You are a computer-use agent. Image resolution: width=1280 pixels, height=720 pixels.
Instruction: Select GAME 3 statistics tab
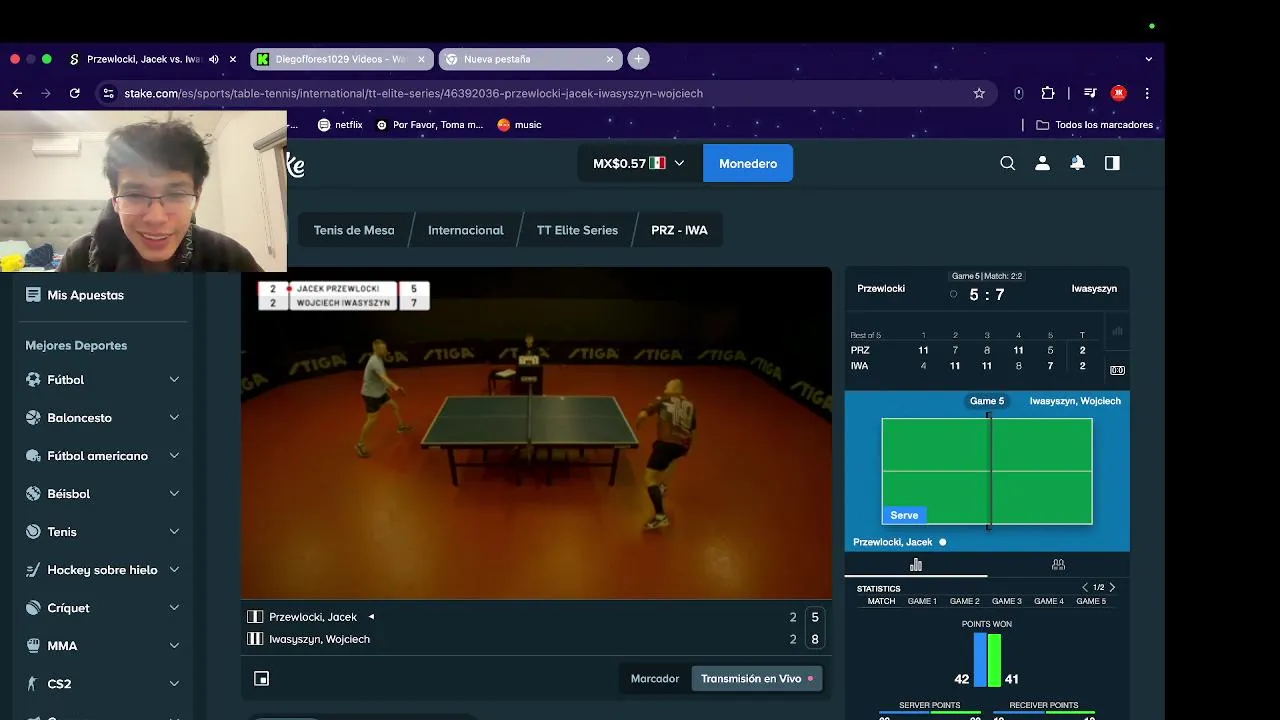[1007, 601]
